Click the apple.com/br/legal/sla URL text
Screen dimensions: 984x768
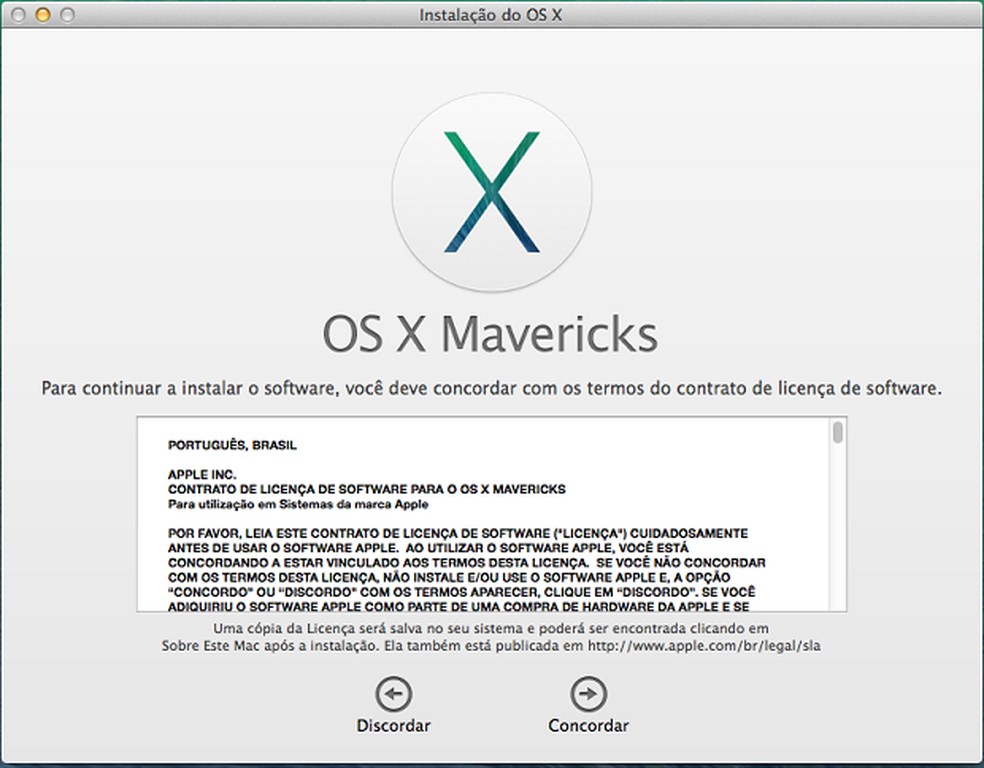pyautogui.click(x=703, y=646)
